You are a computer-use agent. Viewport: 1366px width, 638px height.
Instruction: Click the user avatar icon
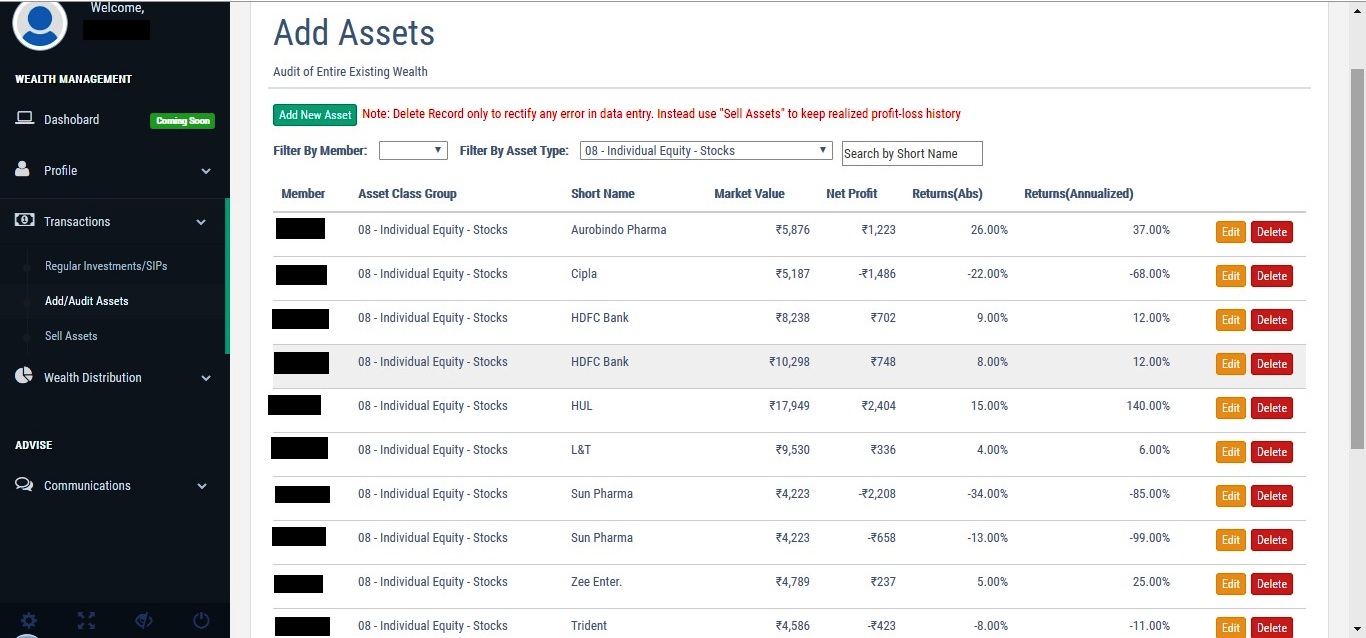40,22
